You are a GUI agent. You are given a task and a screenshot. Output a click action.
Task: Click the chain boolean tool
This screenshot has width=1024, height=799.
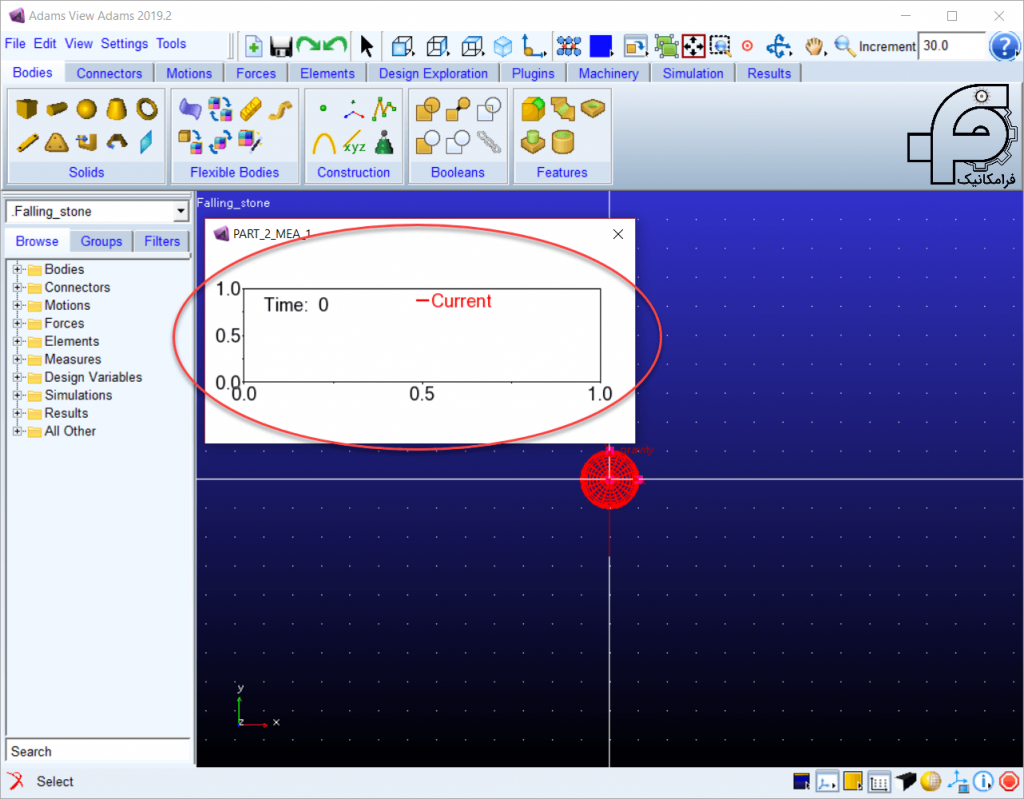pos(488,142)
